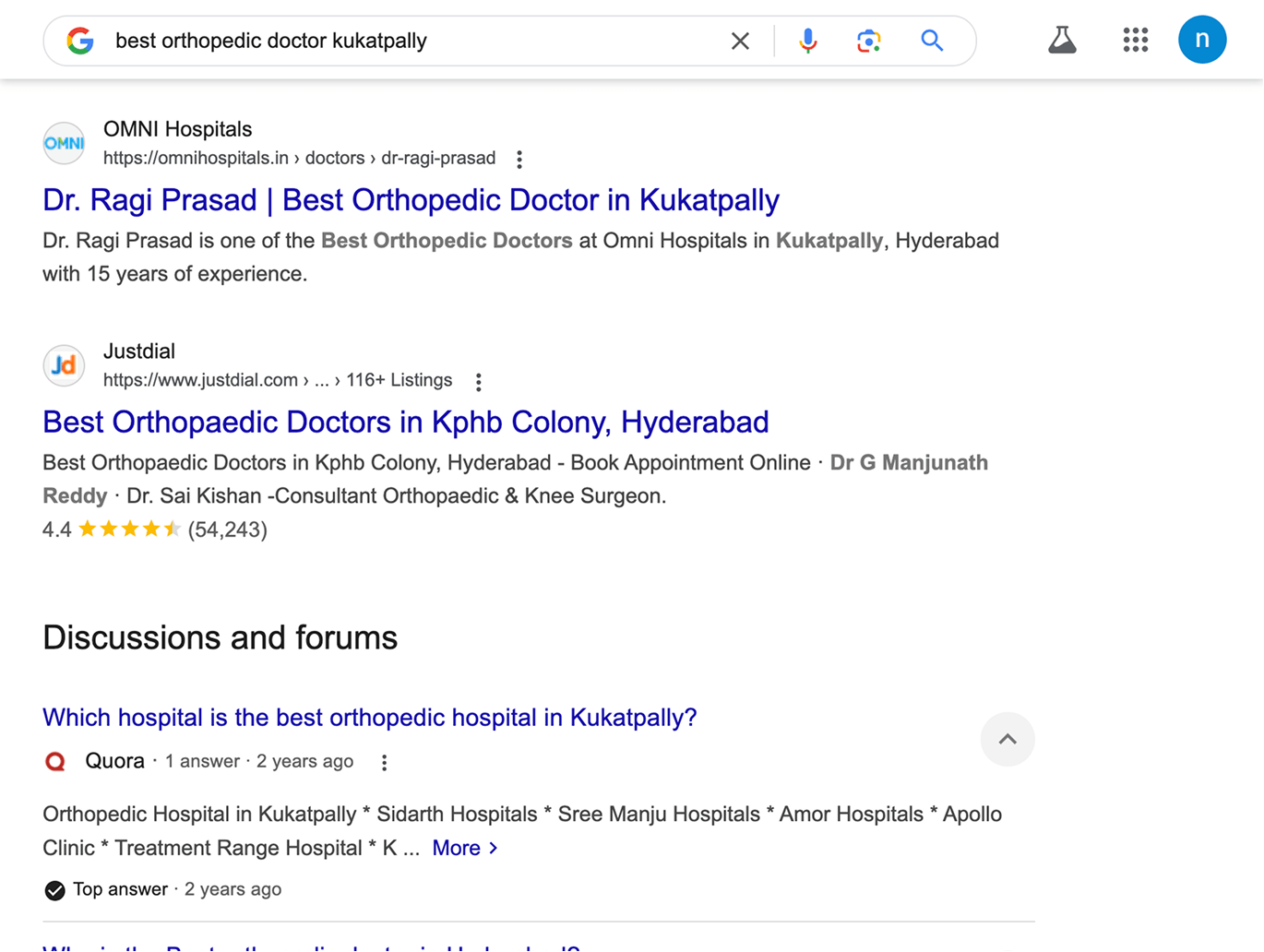Open Dr. Ragi Prasad result title
This screenshot has width=1264, height=952.
(411, 199)
